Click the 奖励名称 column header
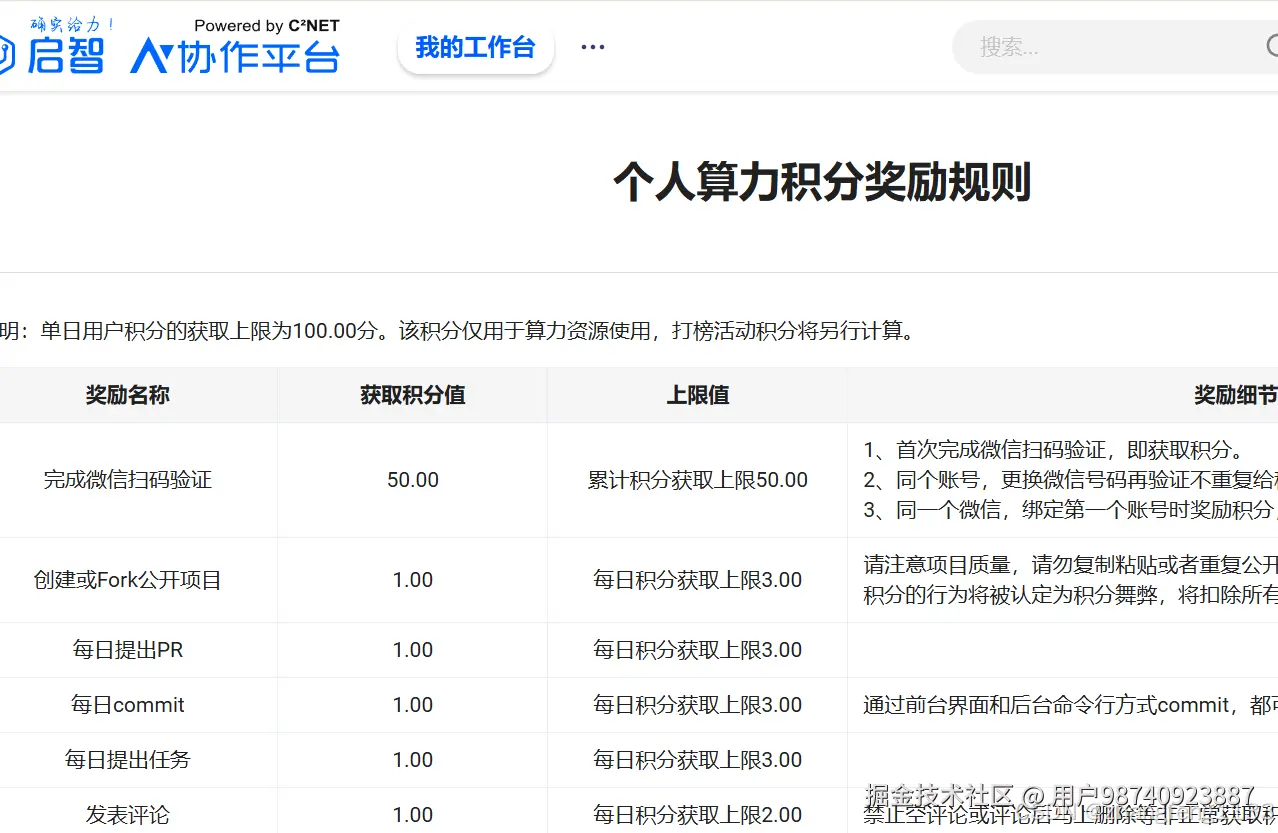This screenshot has height=833, width=1278. [128, 395]
